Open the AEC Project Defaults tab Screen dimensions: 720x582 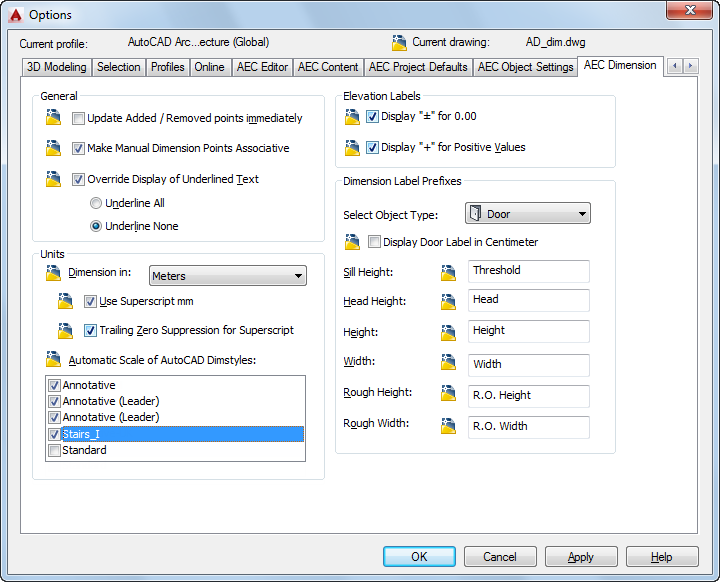(418, 67)
